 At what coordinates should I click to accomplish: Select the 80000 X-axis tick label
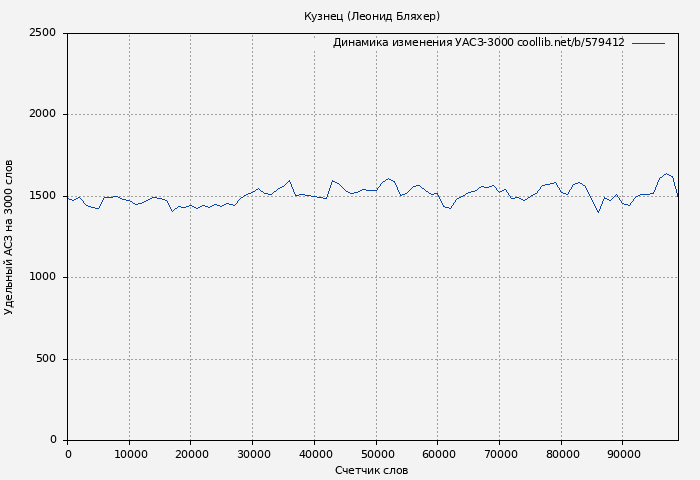561,454
